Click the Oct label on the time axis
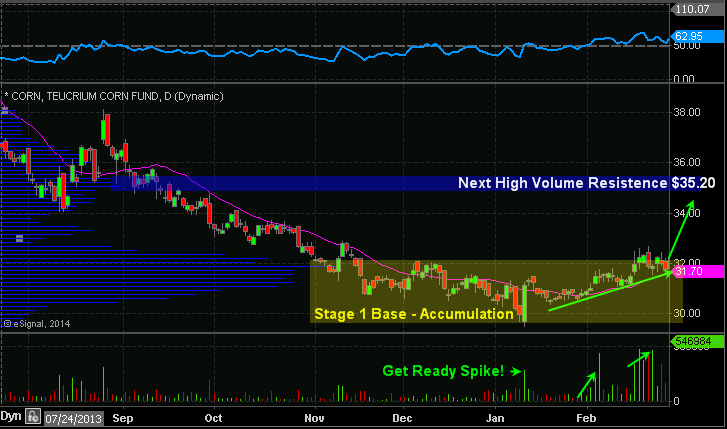 [213, 418]
